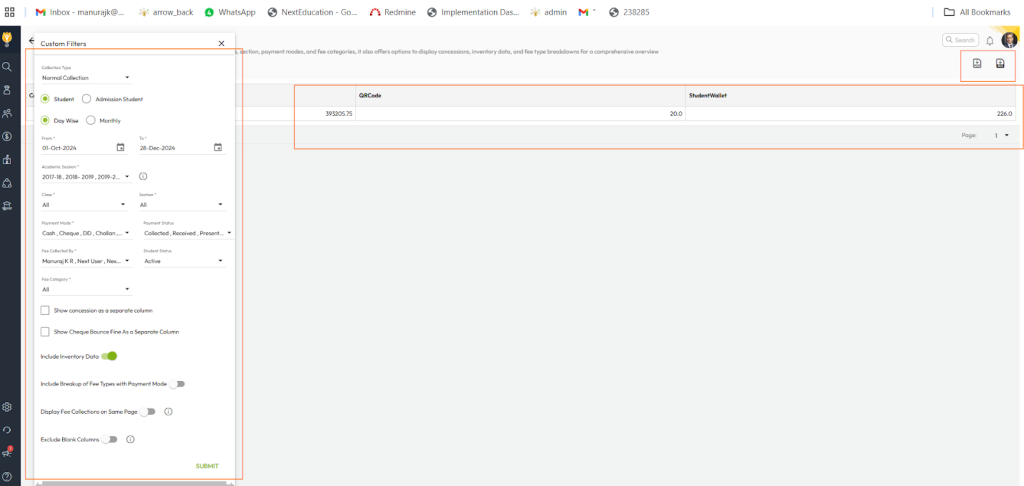Click the first export file icon
This screenshot has height=486, width=1024.
pyautogui.click(x=977, y=64)
